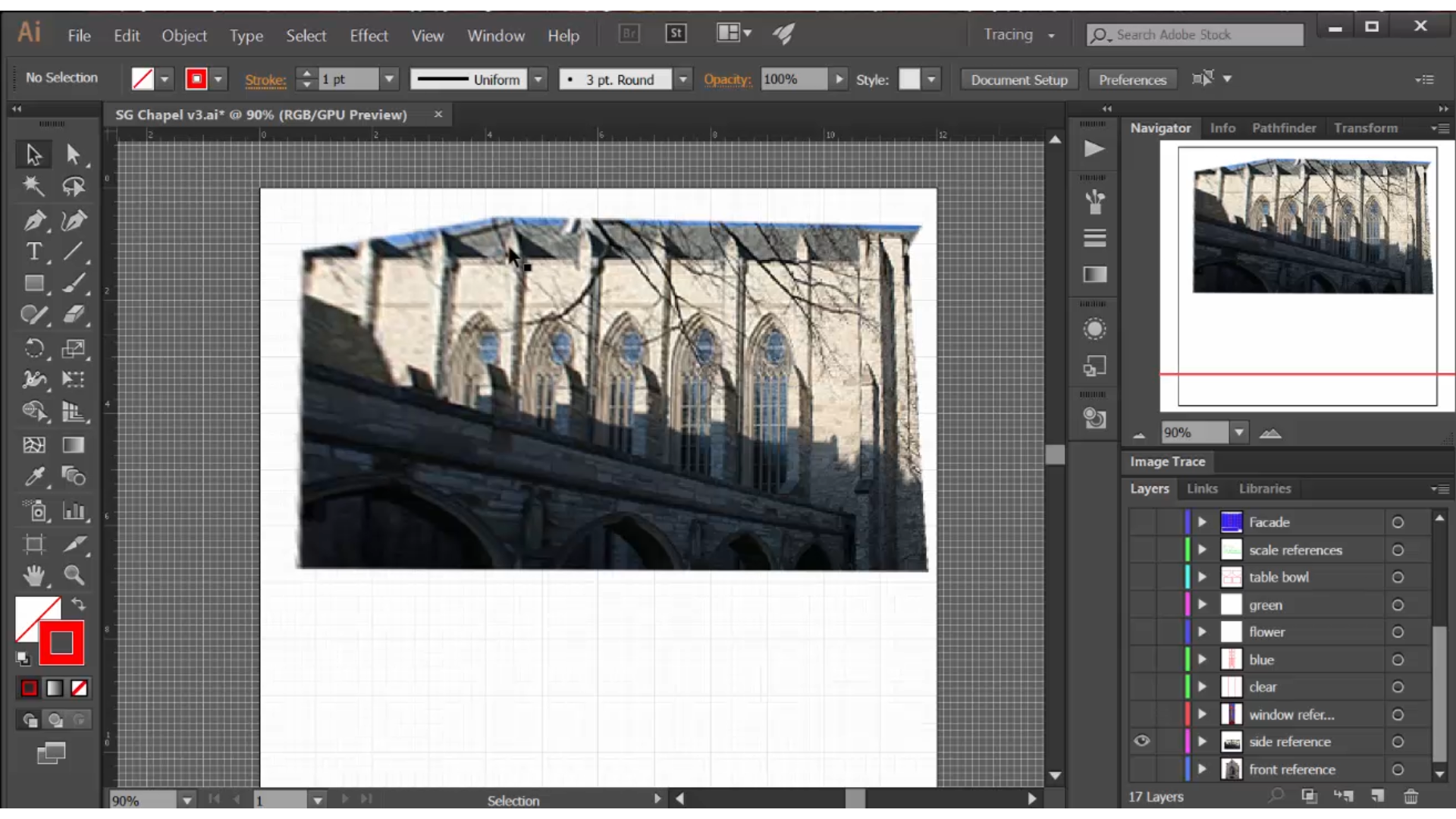This screenshot has height=819, width=1456.
Task: Click the Document Setup button
Action: point(1018,79)
